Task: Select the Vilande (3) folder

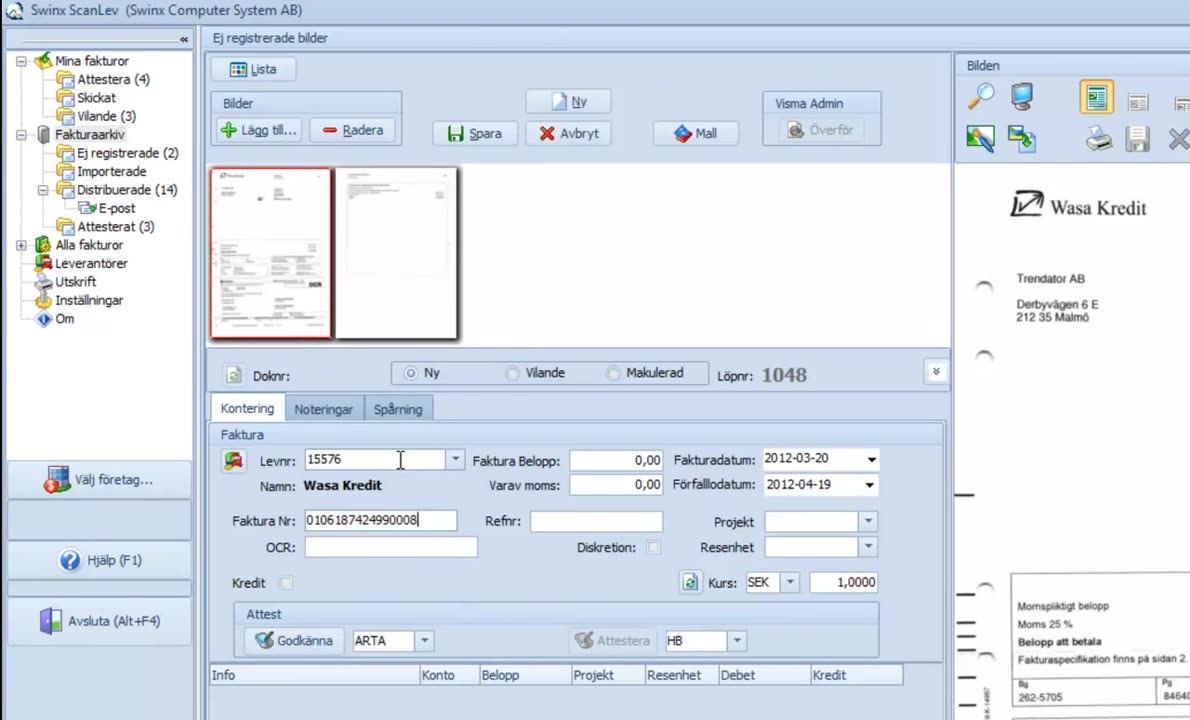Action: point(106,116)
